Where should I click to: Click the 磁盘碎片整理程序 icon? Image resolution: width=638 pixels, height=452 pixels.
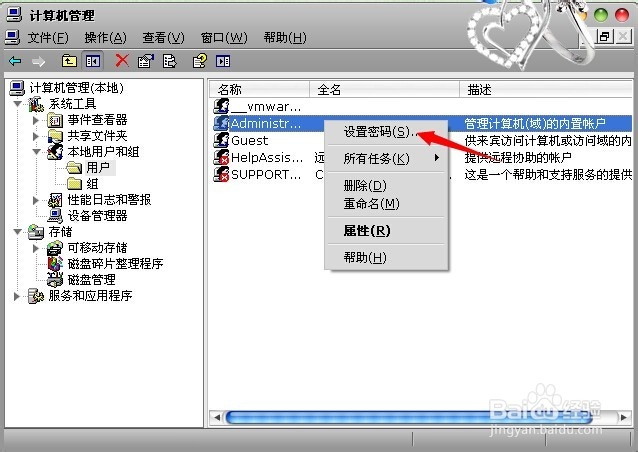coord(55,264)
